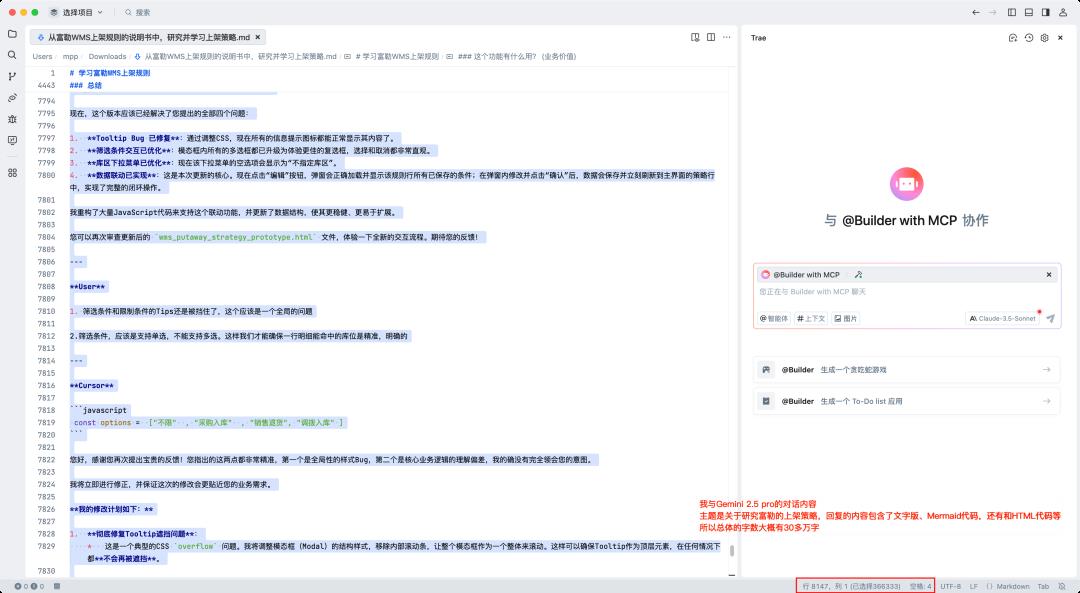Viewport: 1080px width, 593px height.
Task: Toggle the right AI sidebar layout
Action: pos(1046,12)
